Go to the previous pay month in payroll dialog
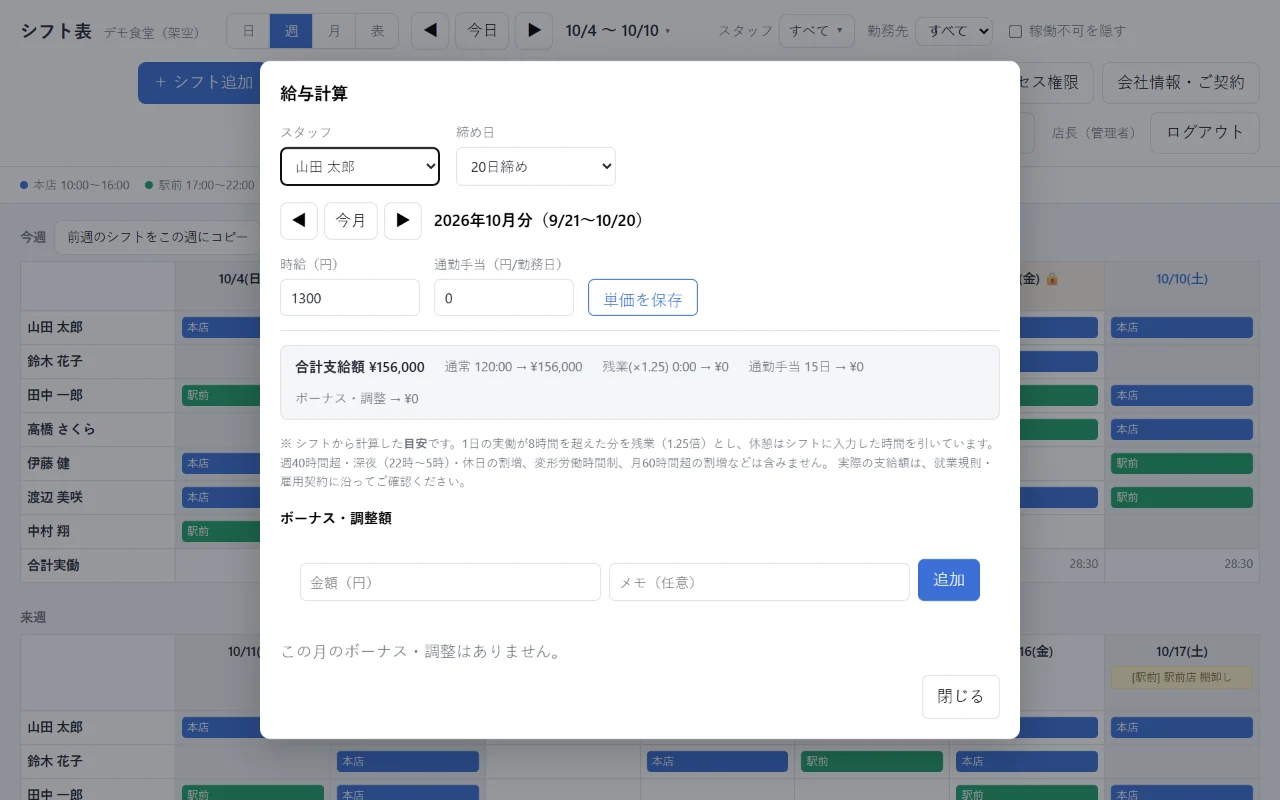Screen dimensions: 1280x800 click(x=299, y=220)
